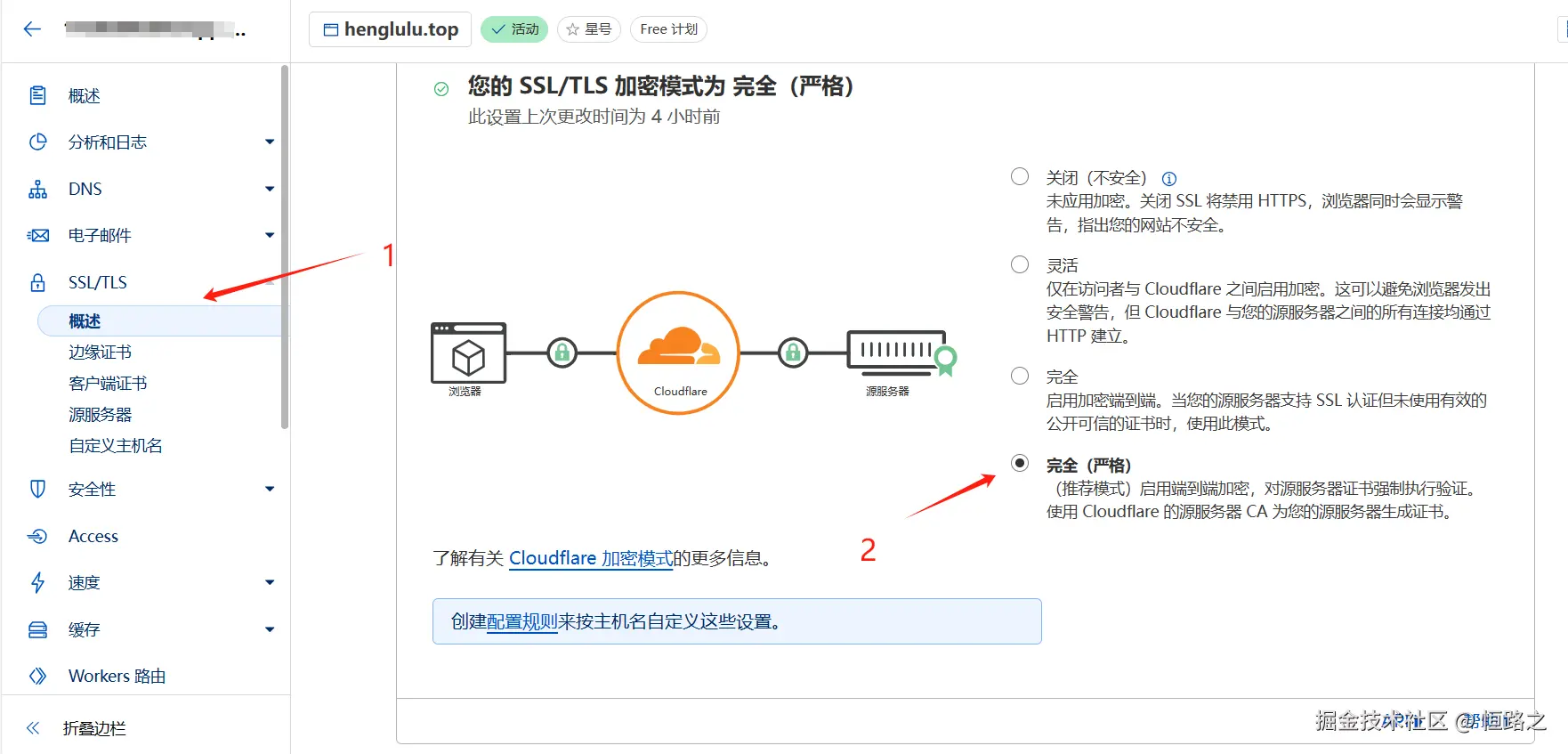Click the green check icon beside encryption heading

point(441,88)
